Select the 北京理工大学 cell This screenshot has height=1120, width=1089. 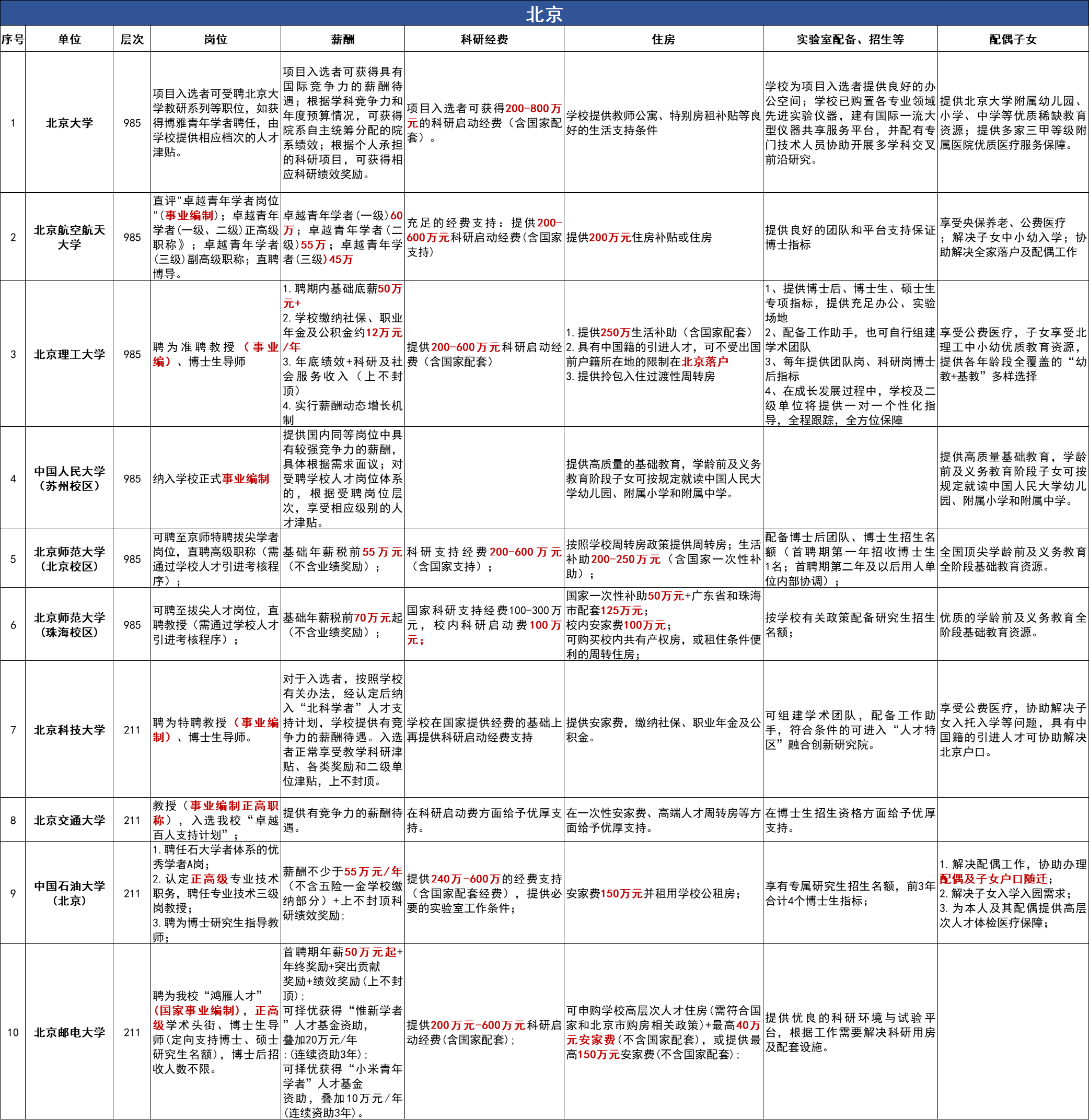point(69,354)
